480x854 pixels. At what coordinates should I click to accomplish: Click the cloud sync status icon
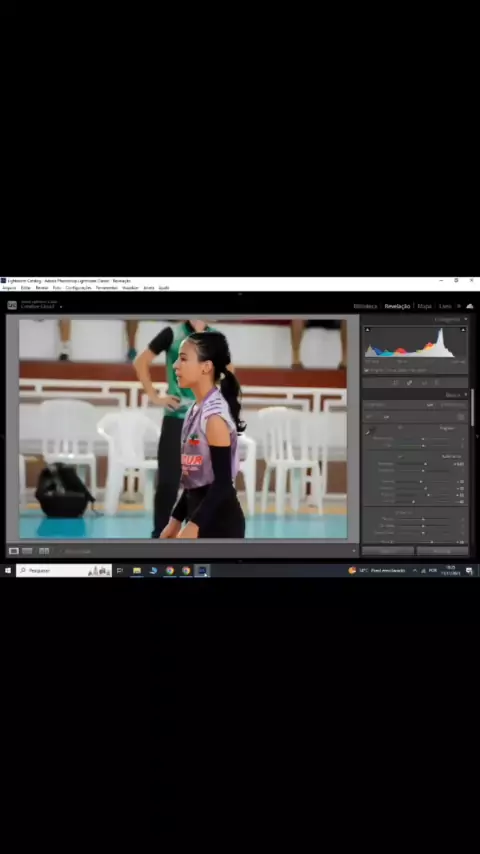pyautogui.click(x=470, y=306)
